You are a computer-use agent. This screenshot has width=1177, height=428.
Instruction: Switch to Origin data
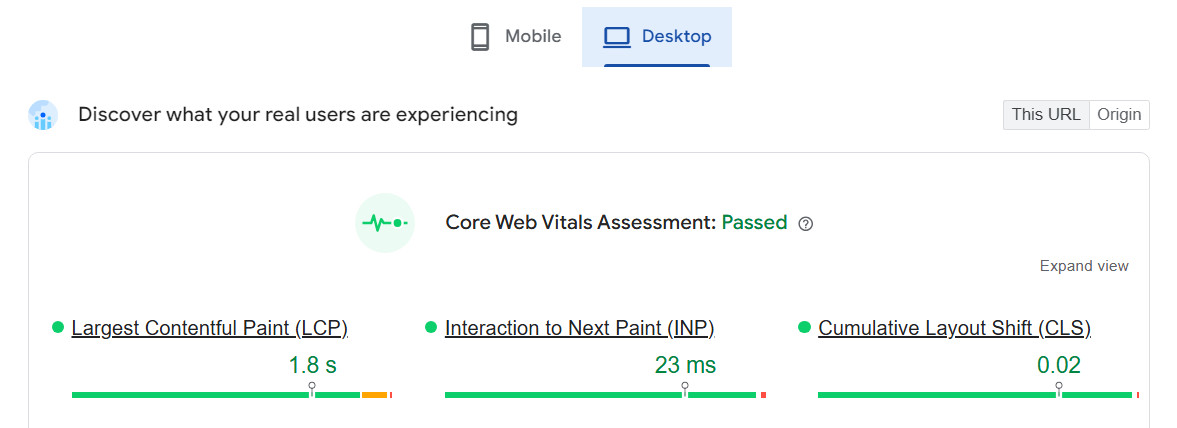pos(1119,115)
